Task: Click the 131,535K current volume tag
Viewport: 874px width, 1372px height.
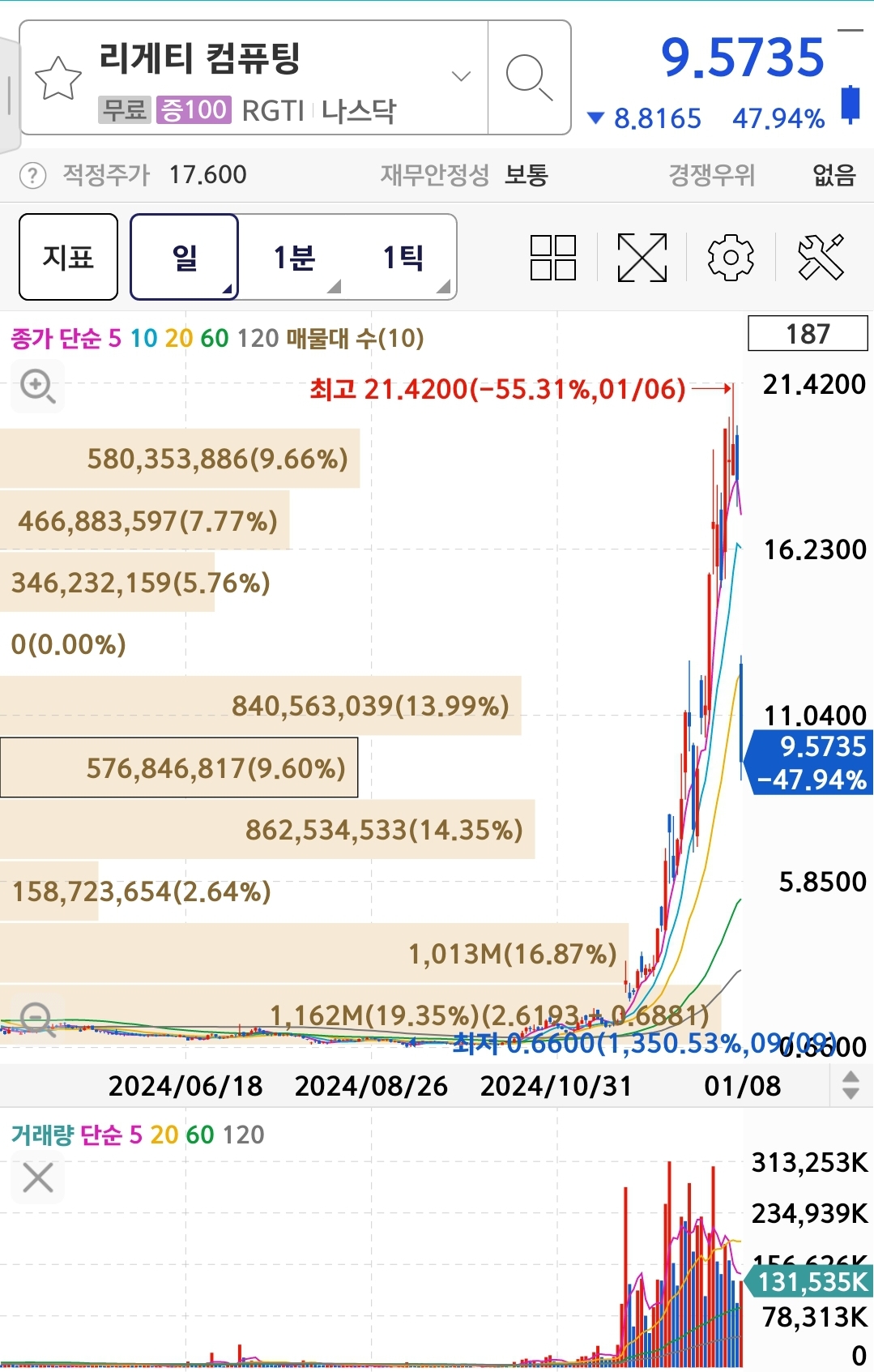Action: pos(808,1281)
